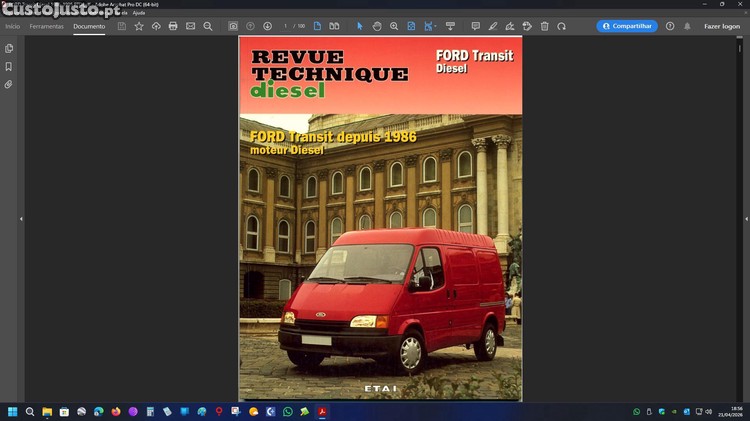Image resolution: width=750 pixels, height=421 pixels.
Task: Switch to the Ferramentas tab
Action: pos(46,26)
